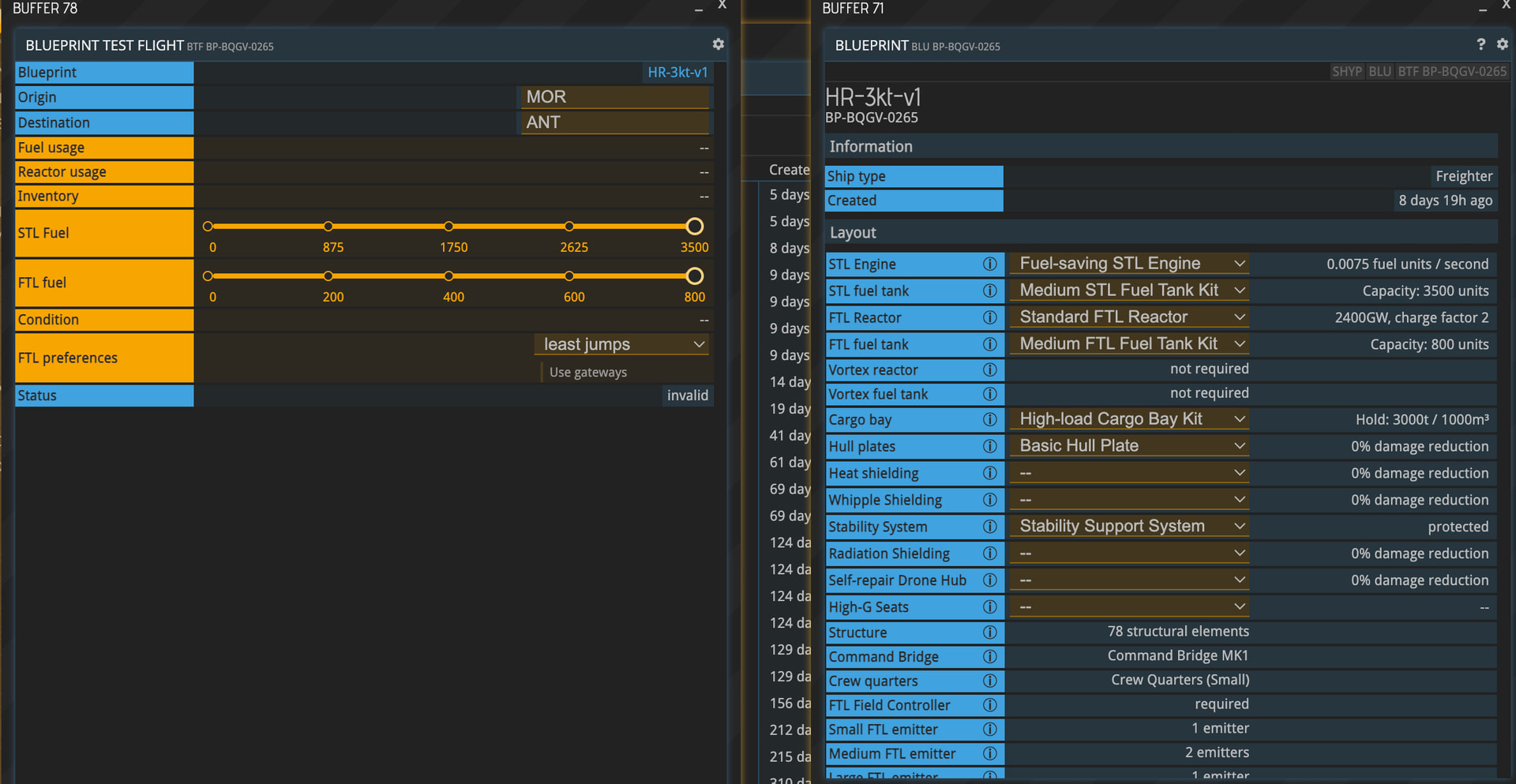
Task: Expand the High-load Cargo Bay Kit dropdown
Action: pos(1130,419)
